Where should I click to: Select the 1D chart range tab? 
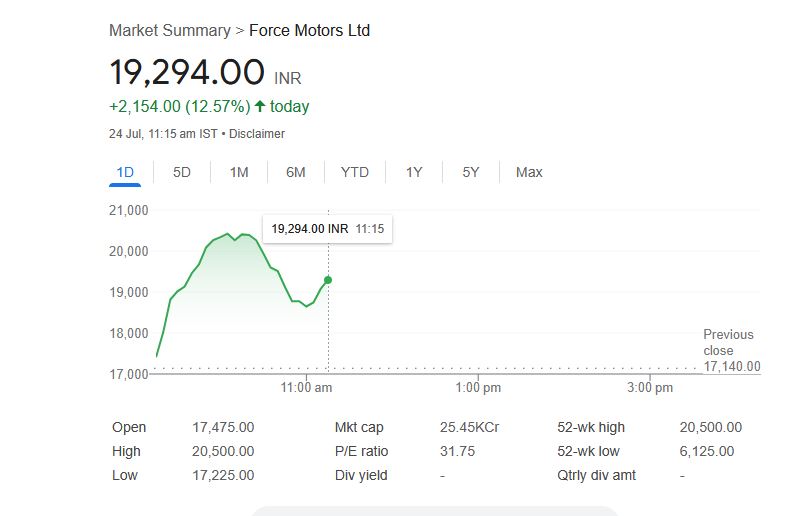point(125,172)
